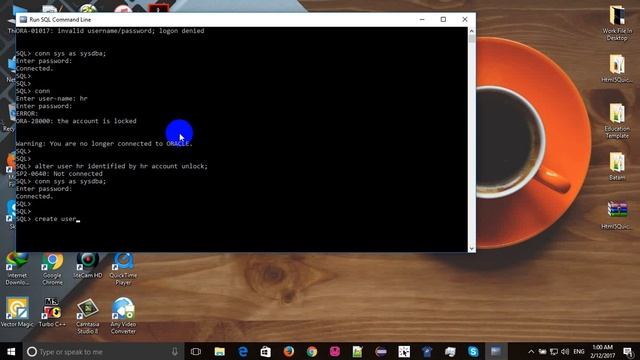The height and width of the screenshot is (360, 640).
Task: Open File Explorer from taskbar
Action: click(x=220, y=351)
